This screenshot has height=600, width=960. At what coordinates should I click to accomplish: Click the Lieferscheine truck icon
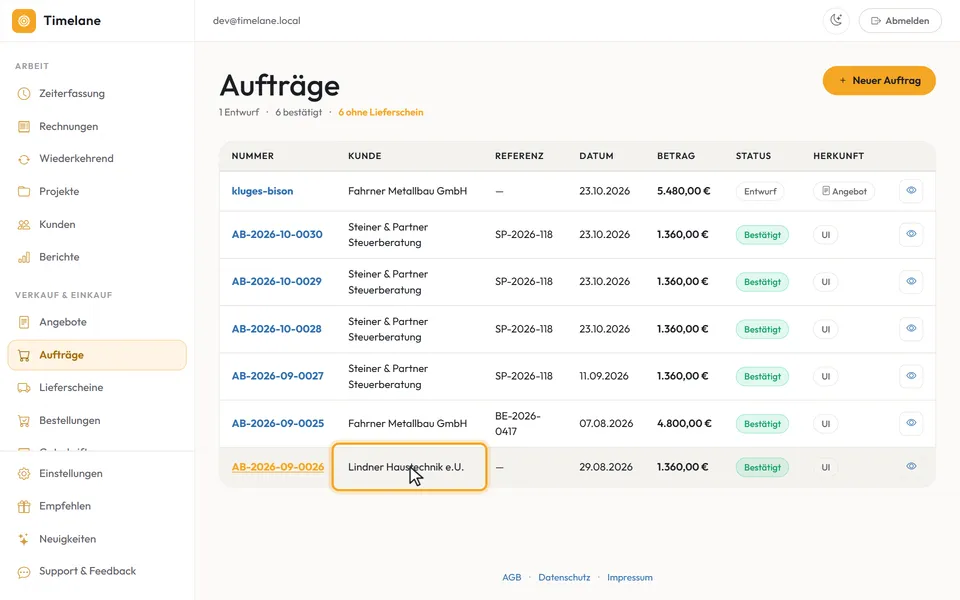tap(24, 388)
